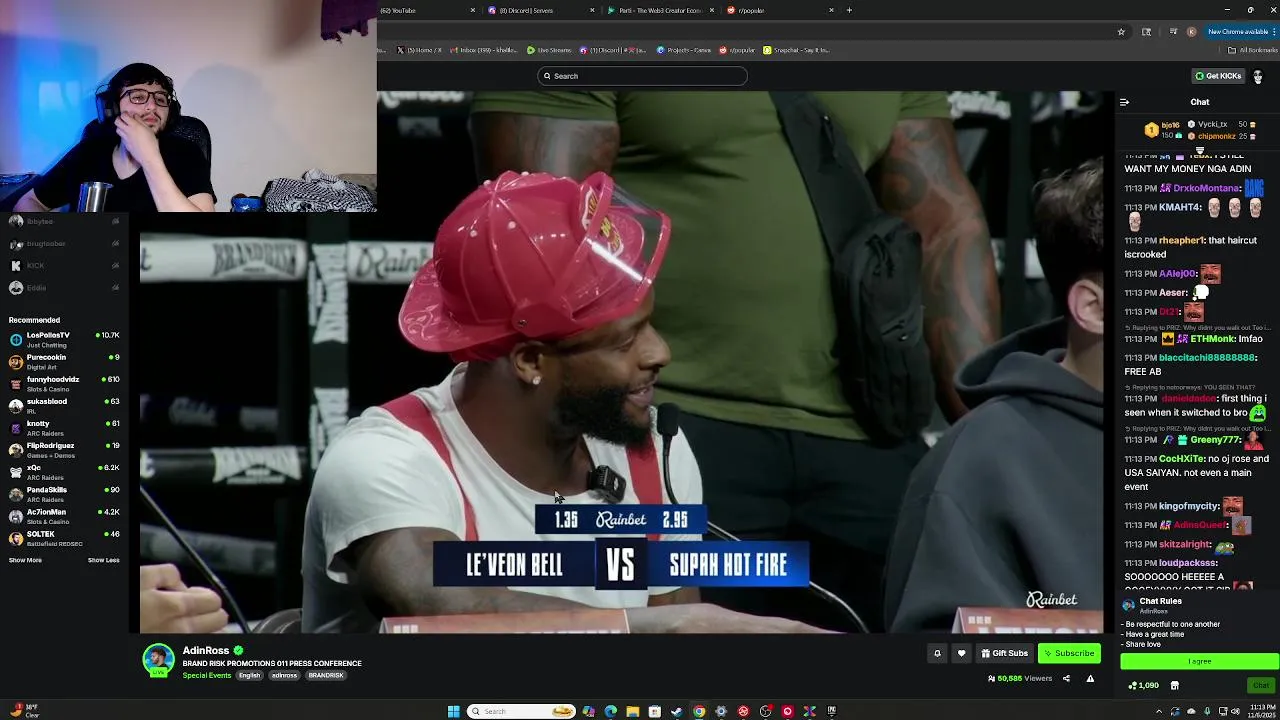Open the offline Eddie channel in the sidebar
The height and width of the screenshot is (720, 1280).
coord(64,287)
